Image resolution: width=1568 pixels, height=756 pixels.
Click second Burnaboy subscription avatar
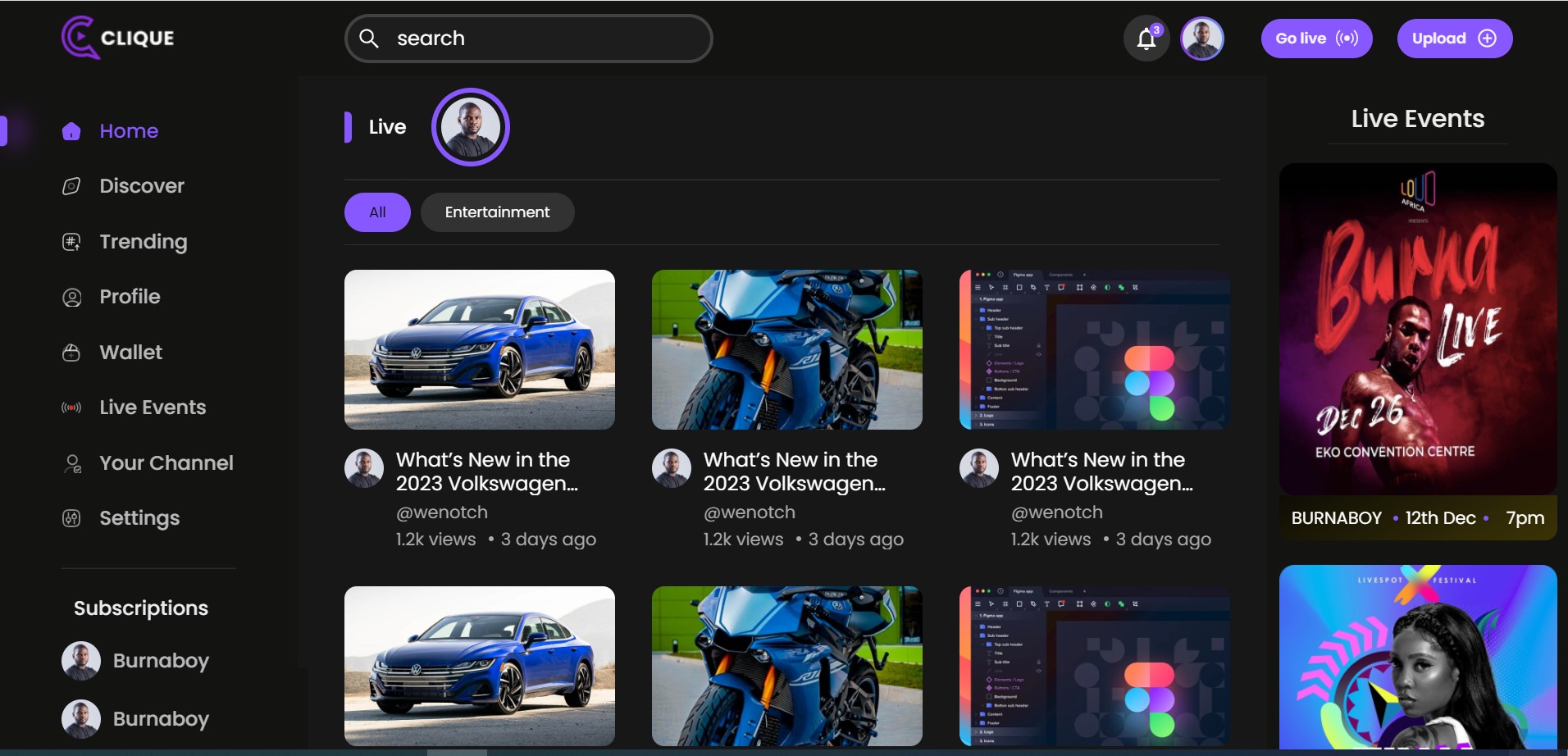[81, 719]
